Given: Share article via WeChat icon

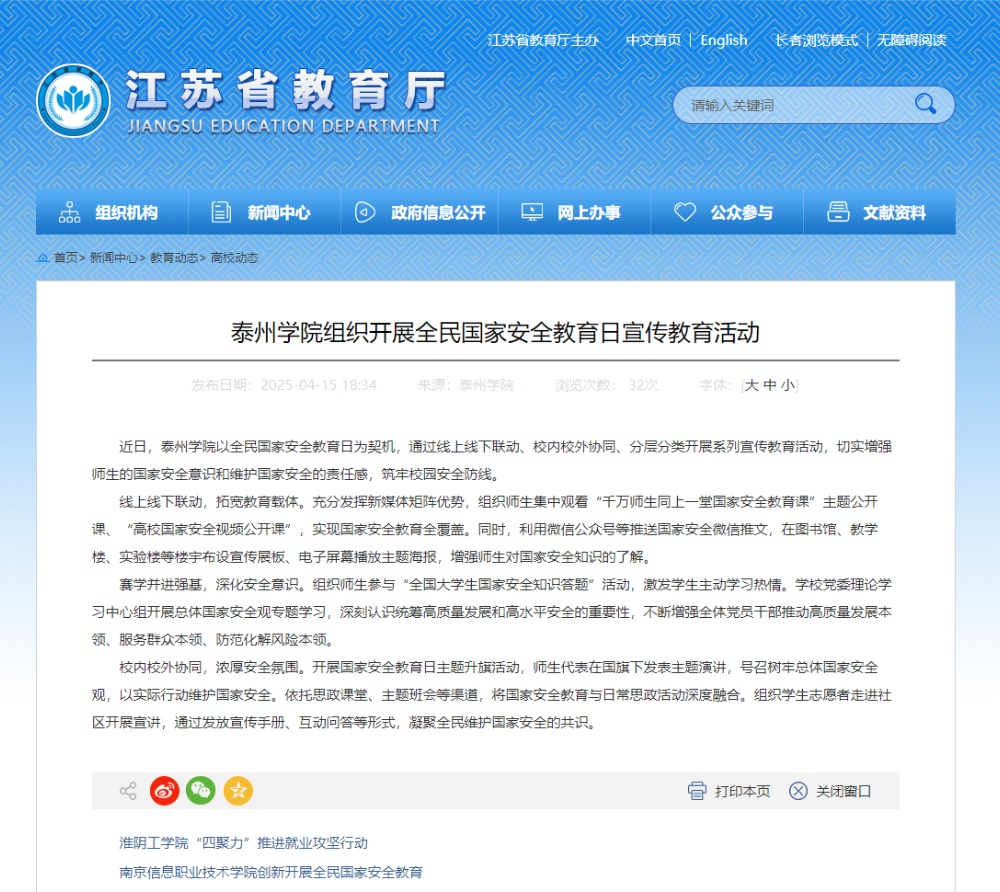Looking at the screenshot, I should click(x=201, y=791).
